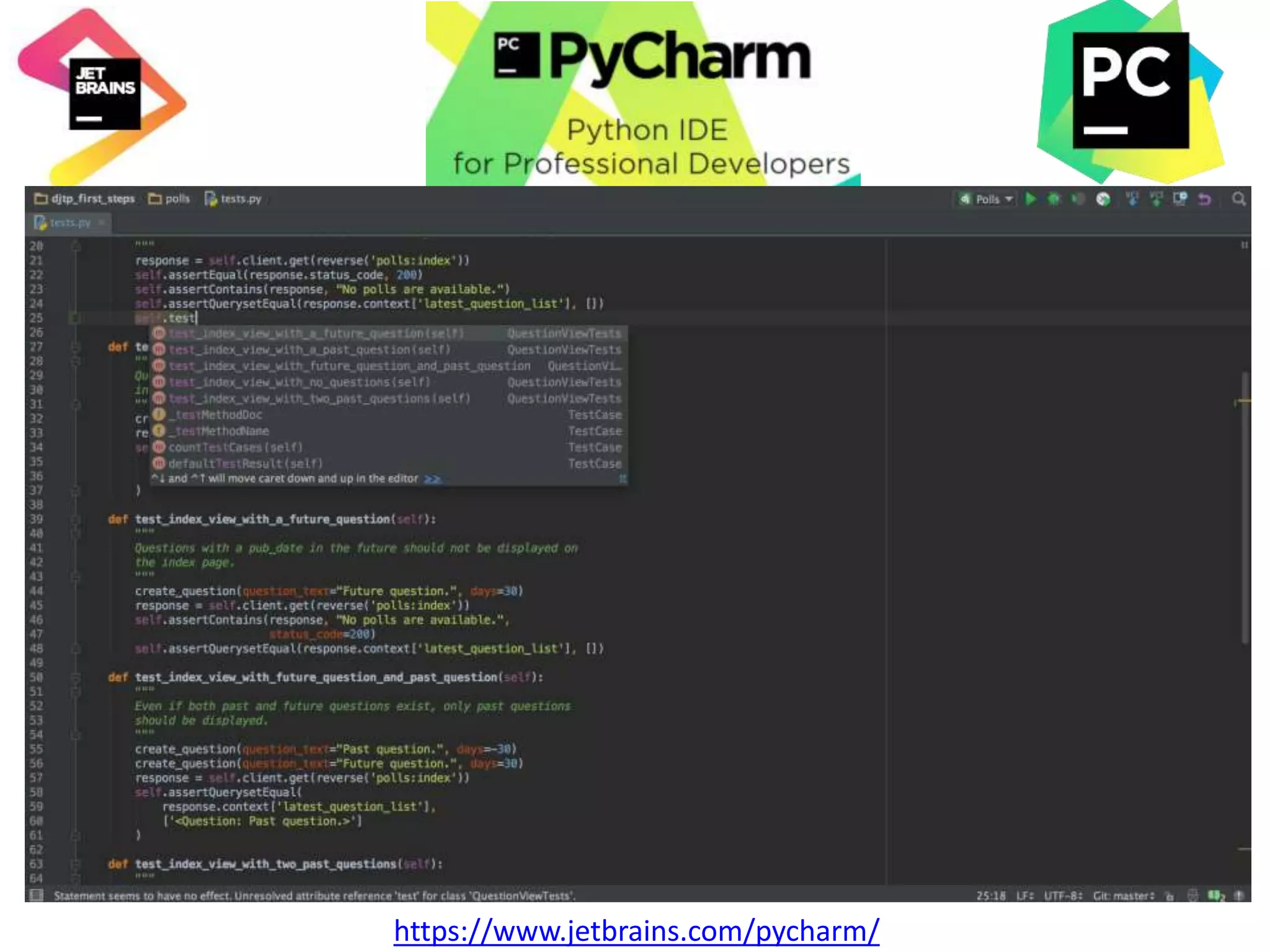
Task: Click the status message about unresolved attribute reference
Action: 315,896
